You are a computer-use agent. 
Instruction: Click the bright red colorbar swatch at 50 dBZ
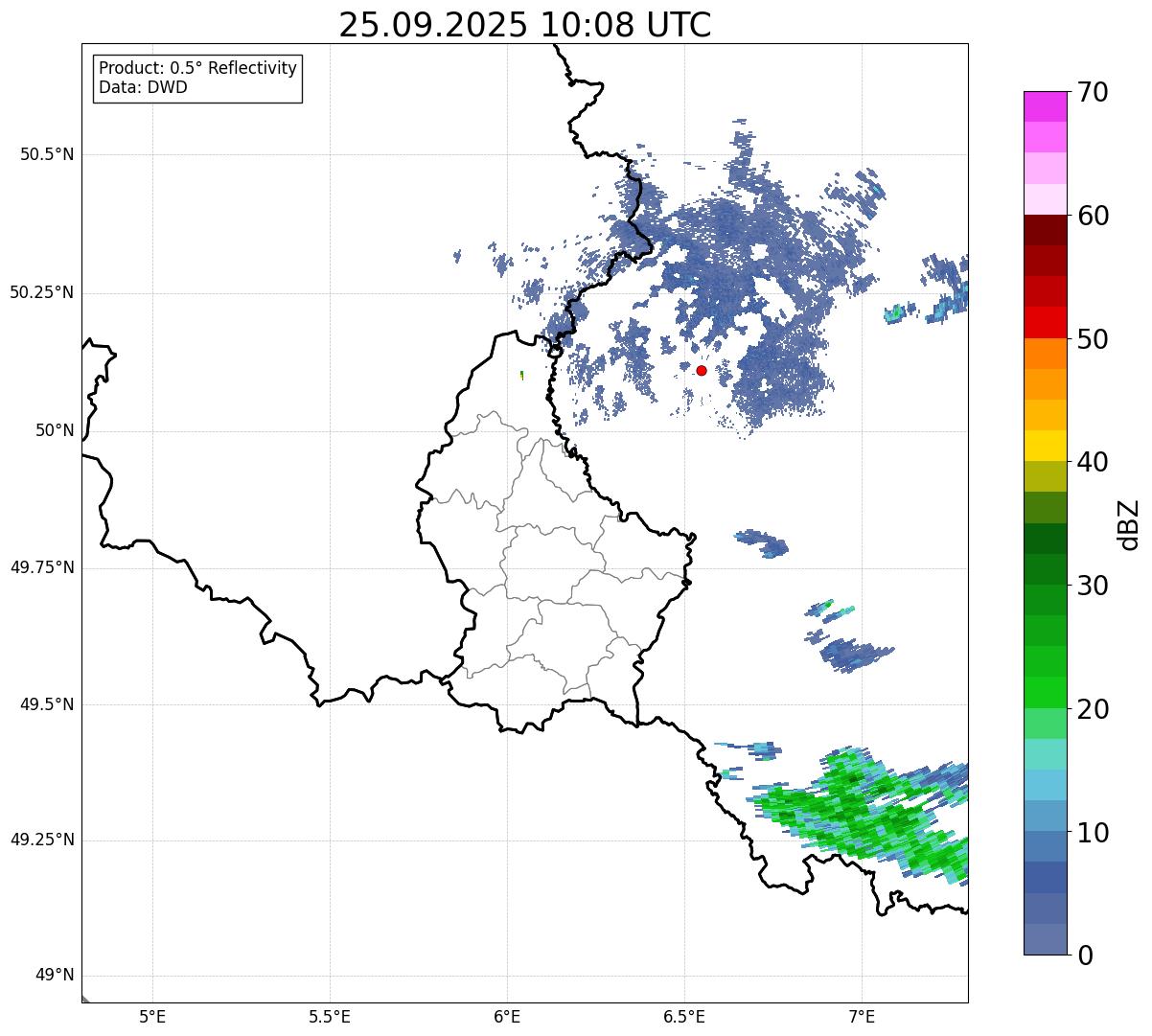1045,322
